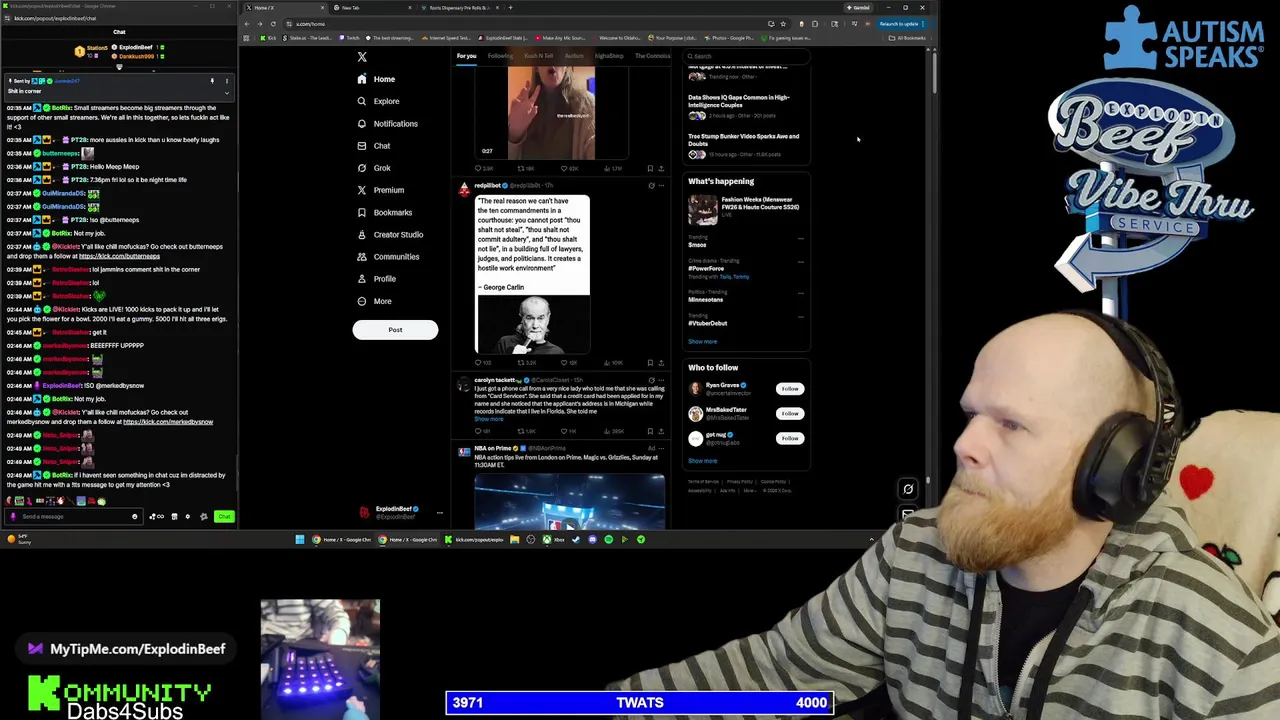Collapse the pinned message in Kick chat

pos(226,92)
